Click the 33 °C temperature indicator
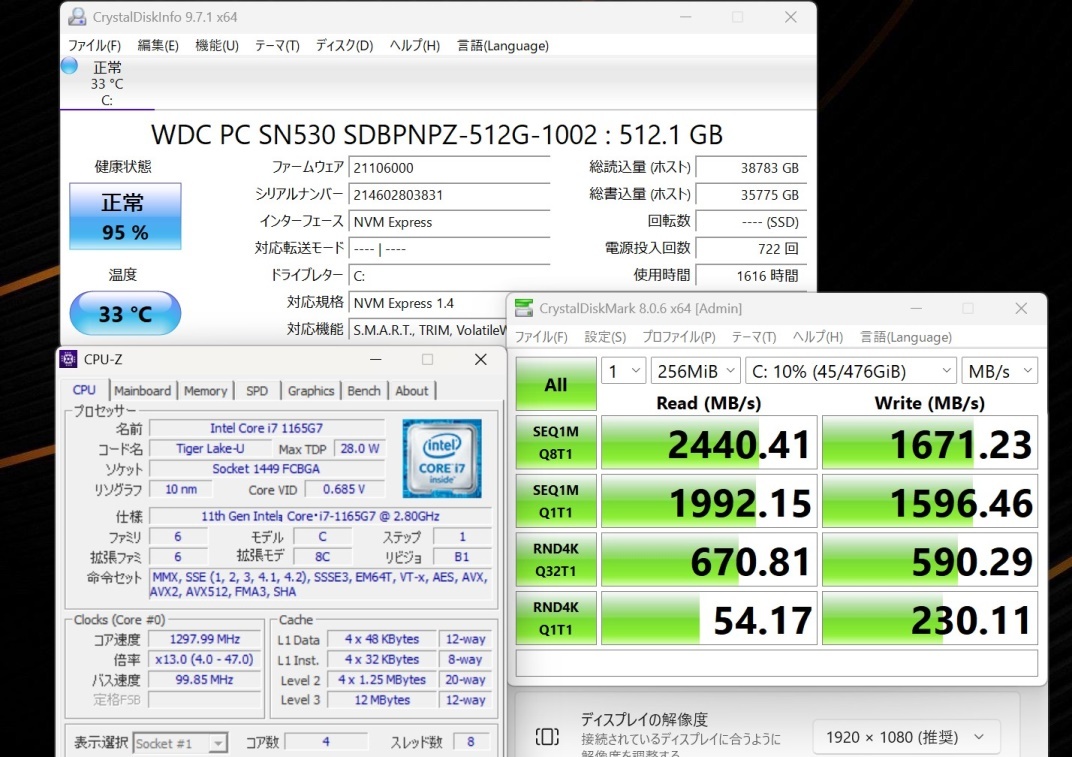This screenshot has width=1072, height=757. (125, 313)
